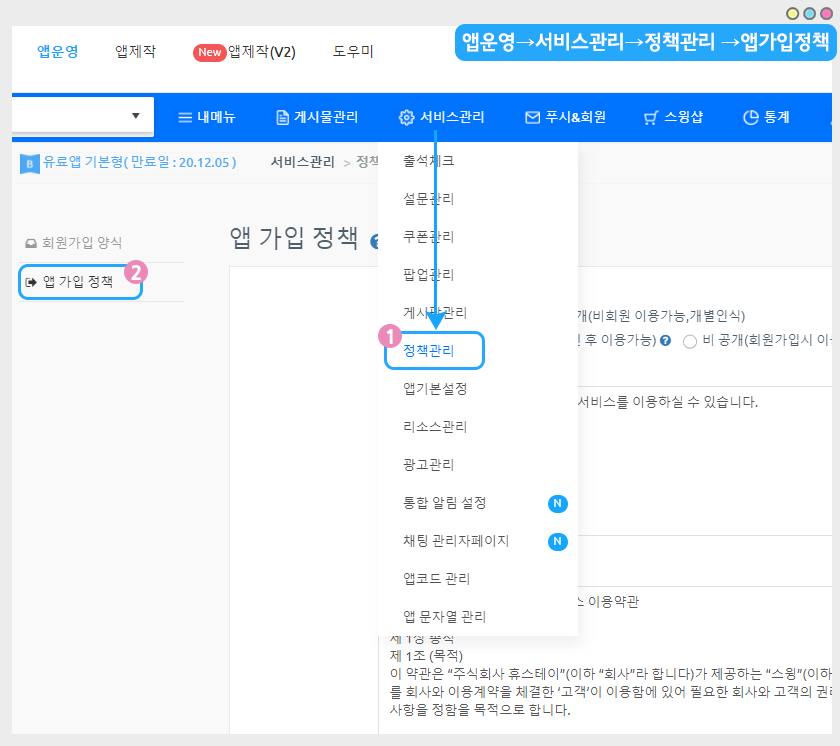
Task: Click the question mark icon before 비 공개
Action: [665, 341]
